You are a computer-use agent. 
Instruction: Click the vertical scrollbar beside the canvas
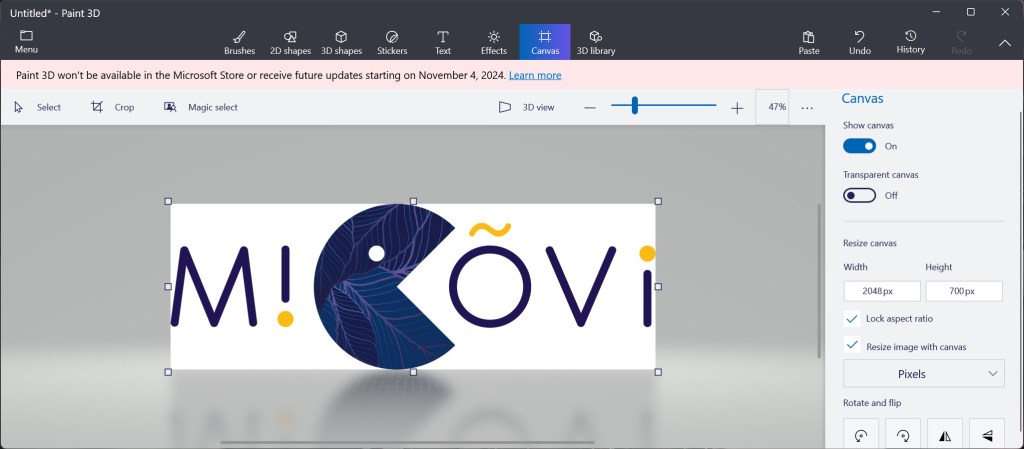click(x=819, y=281)
